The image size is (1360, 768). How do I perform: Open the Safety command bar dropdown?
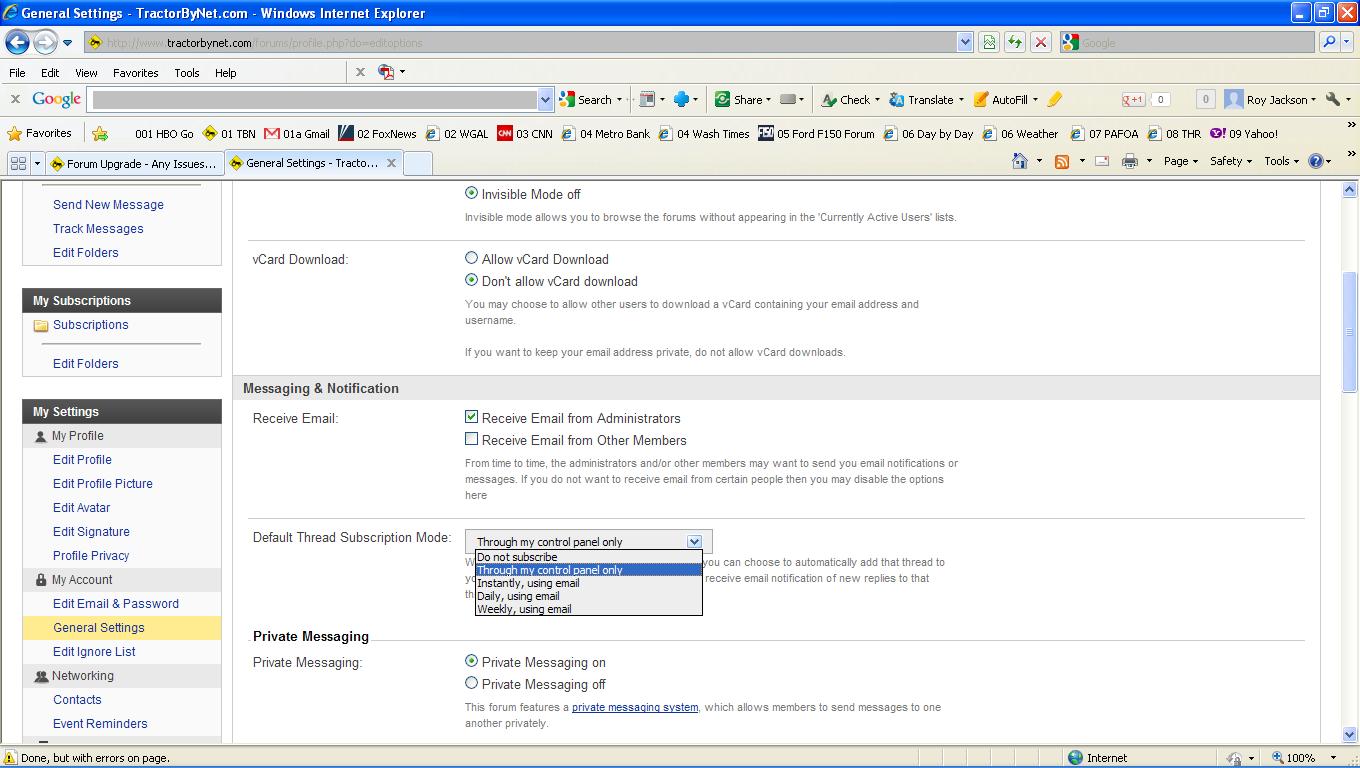1230,162
